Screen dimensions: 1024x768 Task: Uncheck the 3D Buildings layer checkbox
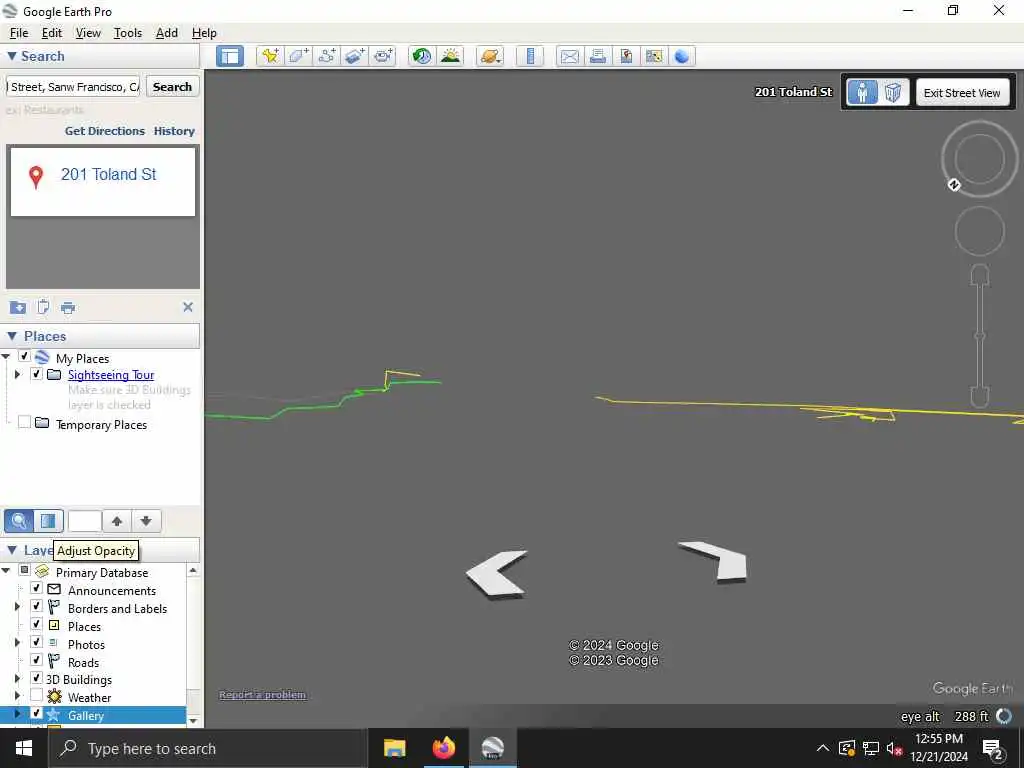tap(37, 678)
